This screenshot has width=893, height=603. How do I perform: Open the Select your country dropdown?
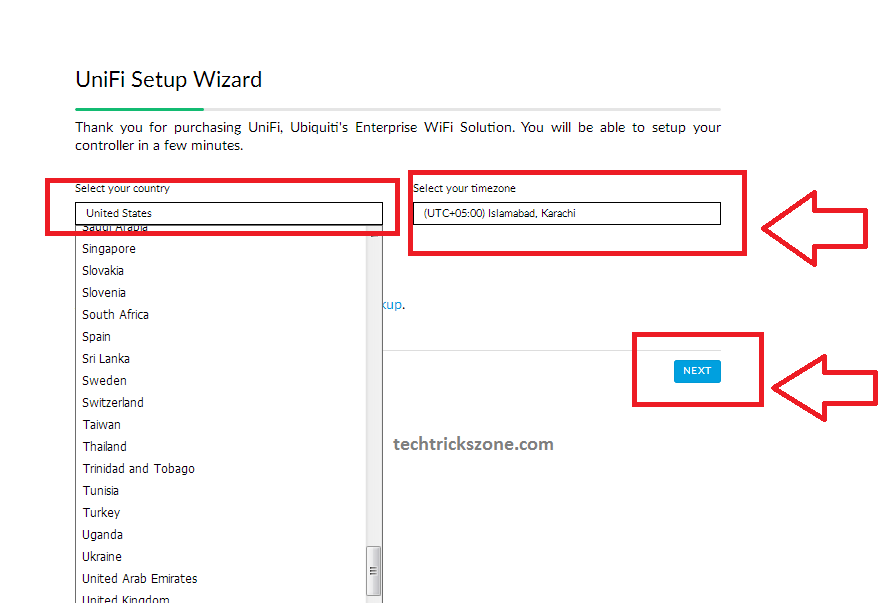228,213
